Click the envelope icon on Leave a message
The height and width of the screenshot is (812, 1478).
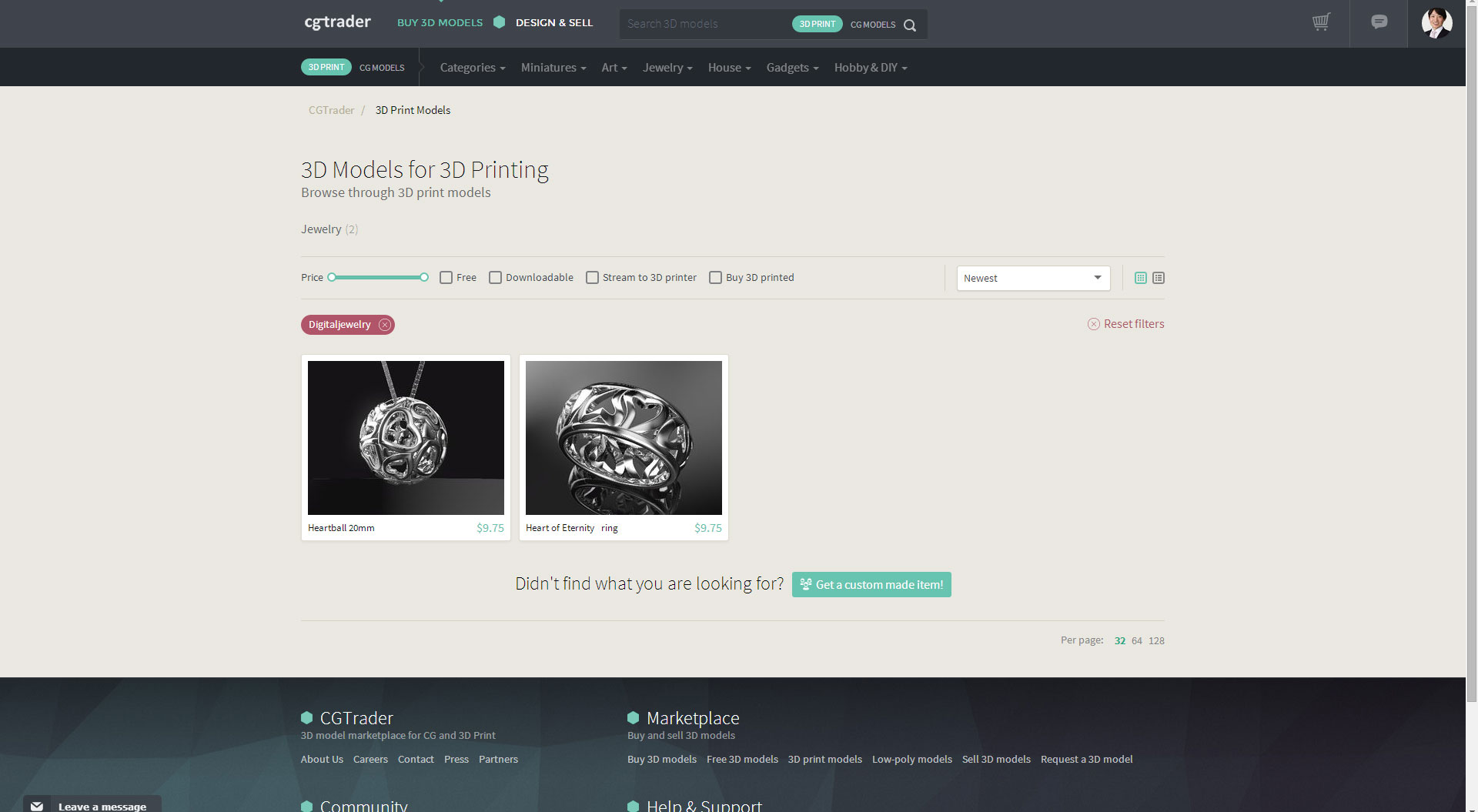[37, 806]
